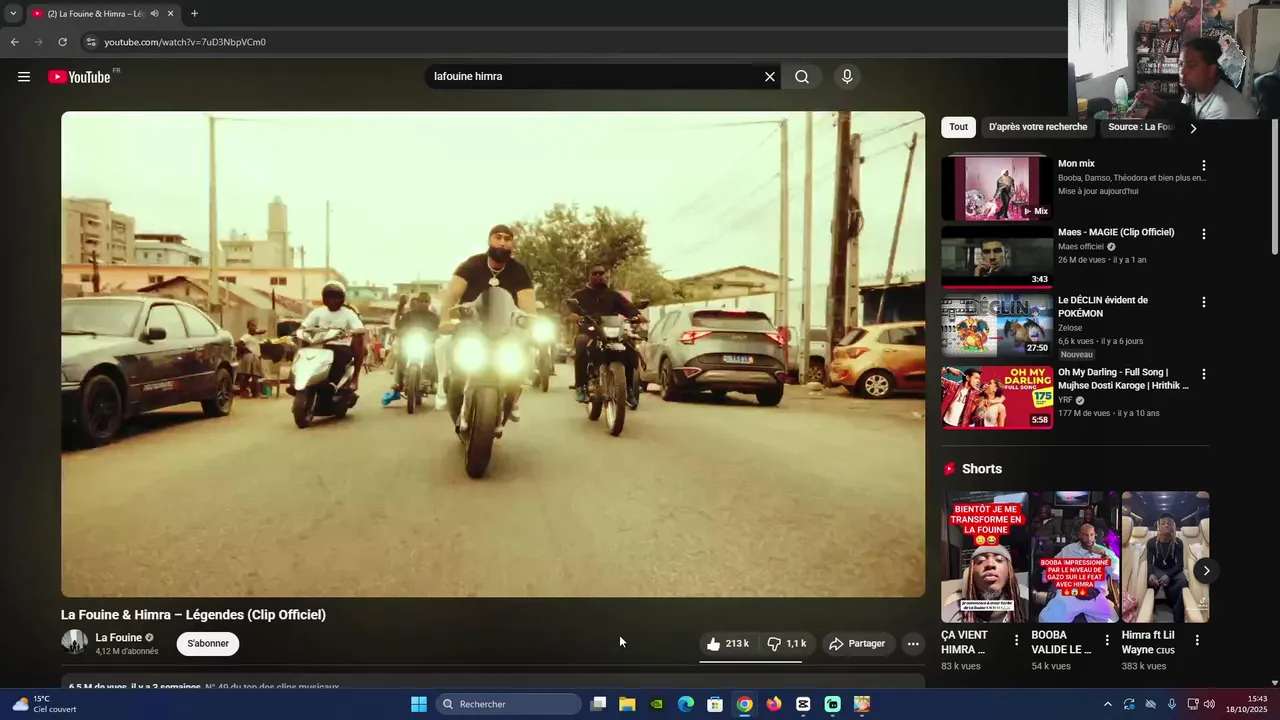Screen dimensions: 1280x720
Task: Open La Fouine channel avatar
Action: [75, 643]
